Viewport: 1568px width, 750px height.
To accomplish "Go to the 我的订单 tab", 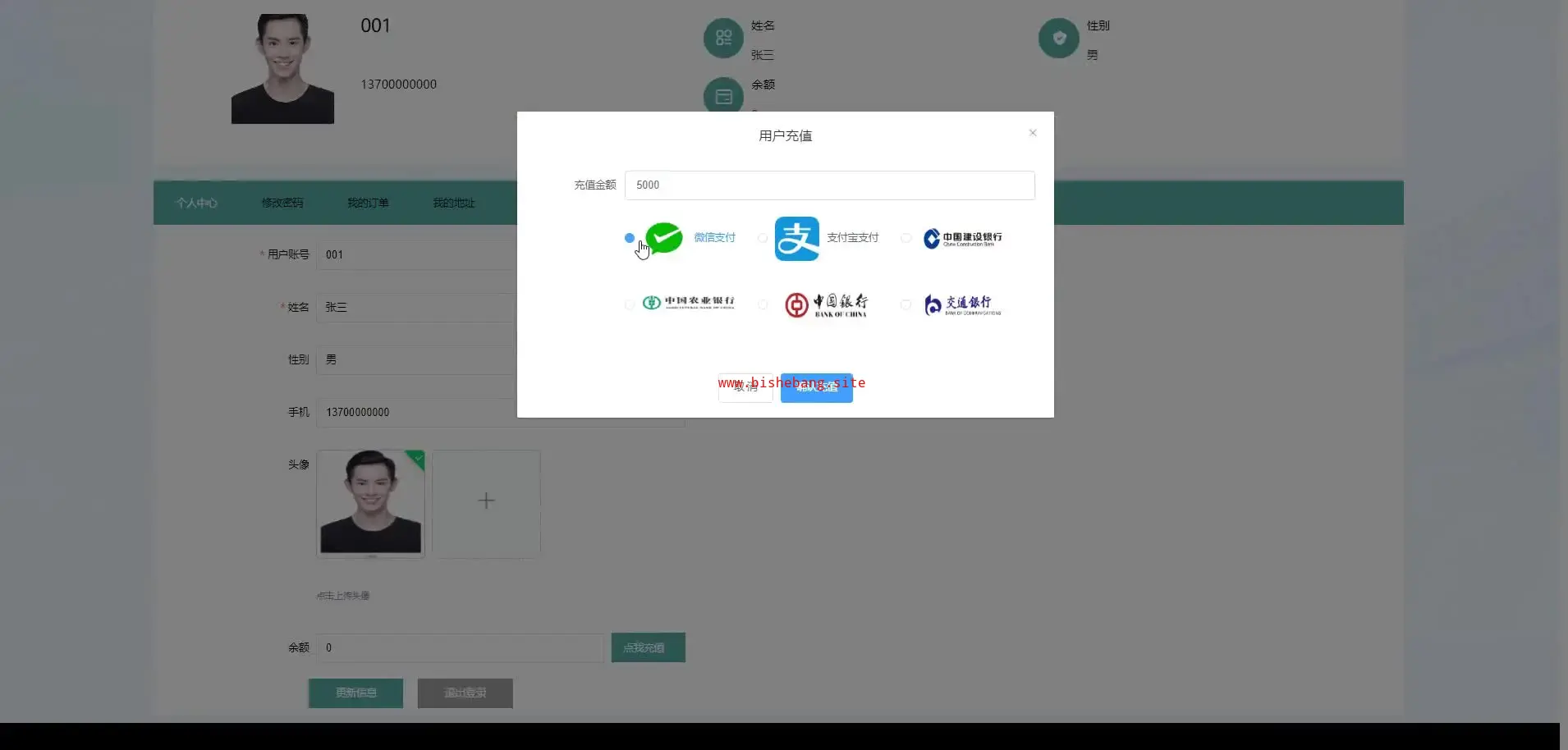I will click(x=368, y=203).
